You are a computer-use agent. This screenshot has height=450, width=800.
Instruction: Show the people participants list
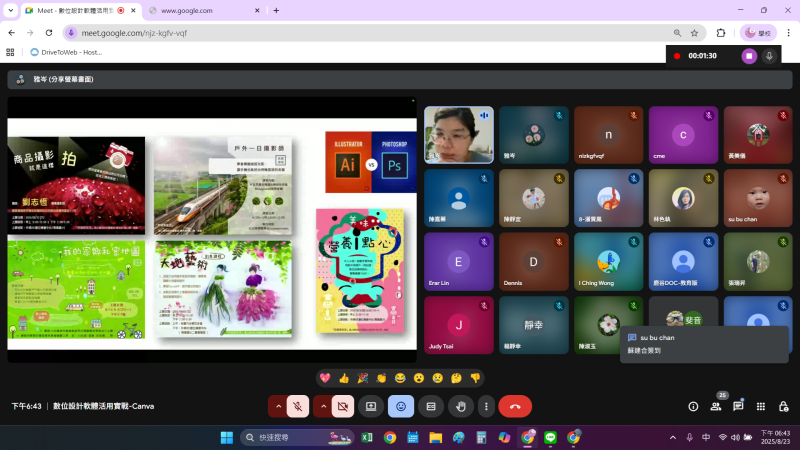point(716,406)
